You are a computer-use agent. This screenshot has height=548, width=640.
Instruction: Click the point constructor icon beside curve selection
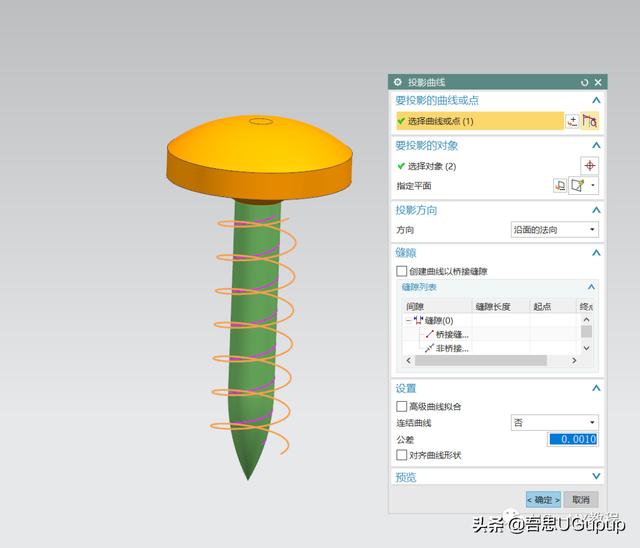point(572,121)
